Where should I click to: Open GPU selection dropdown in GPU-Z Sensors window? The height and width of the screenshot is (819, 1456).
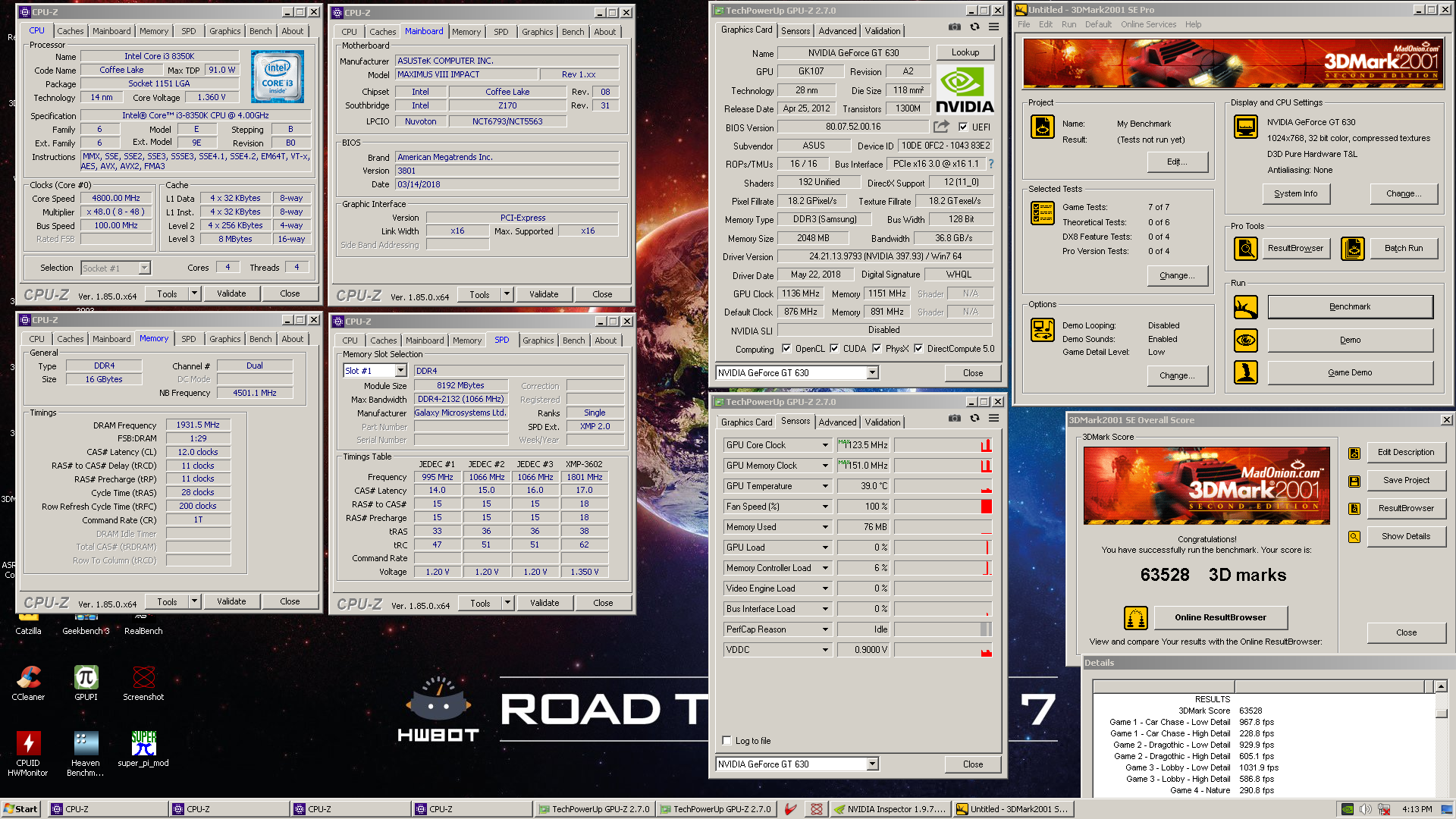[x=873, y=764]
